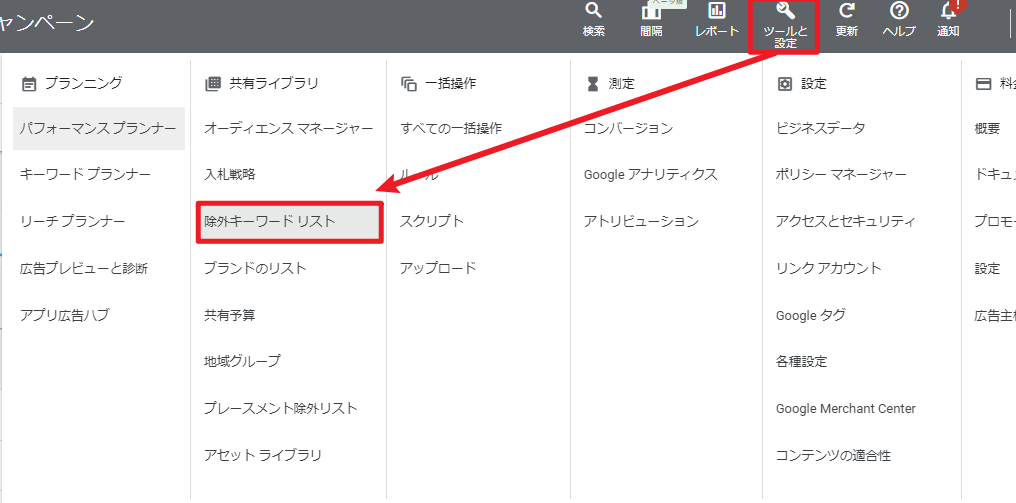Screen dimensions: 1016x503
Task: Click the プランニング calendar icon
Action: click(x=29, y=84)
